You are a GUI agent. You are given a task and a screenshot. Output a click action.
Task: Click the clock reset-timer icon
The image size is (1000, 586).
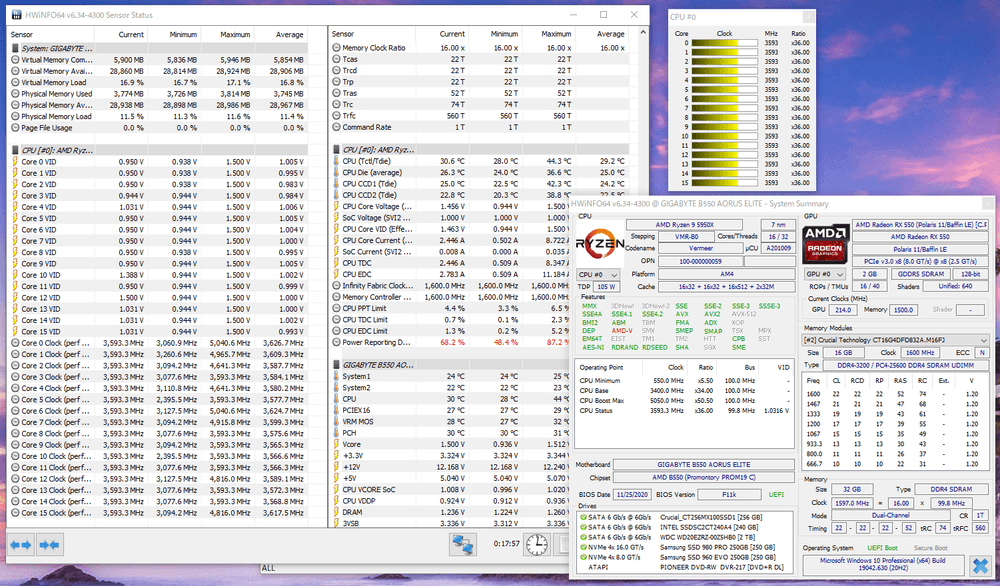537,544
